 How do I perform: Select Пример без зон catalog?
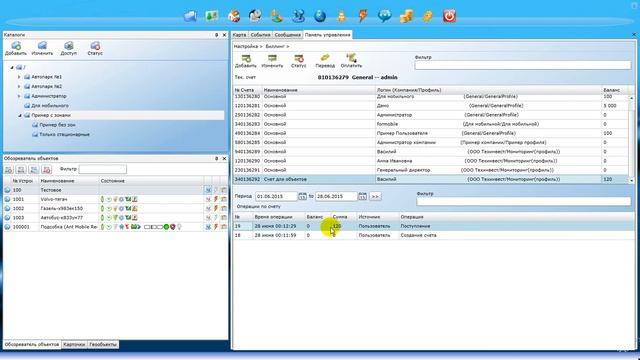(58, 125)
